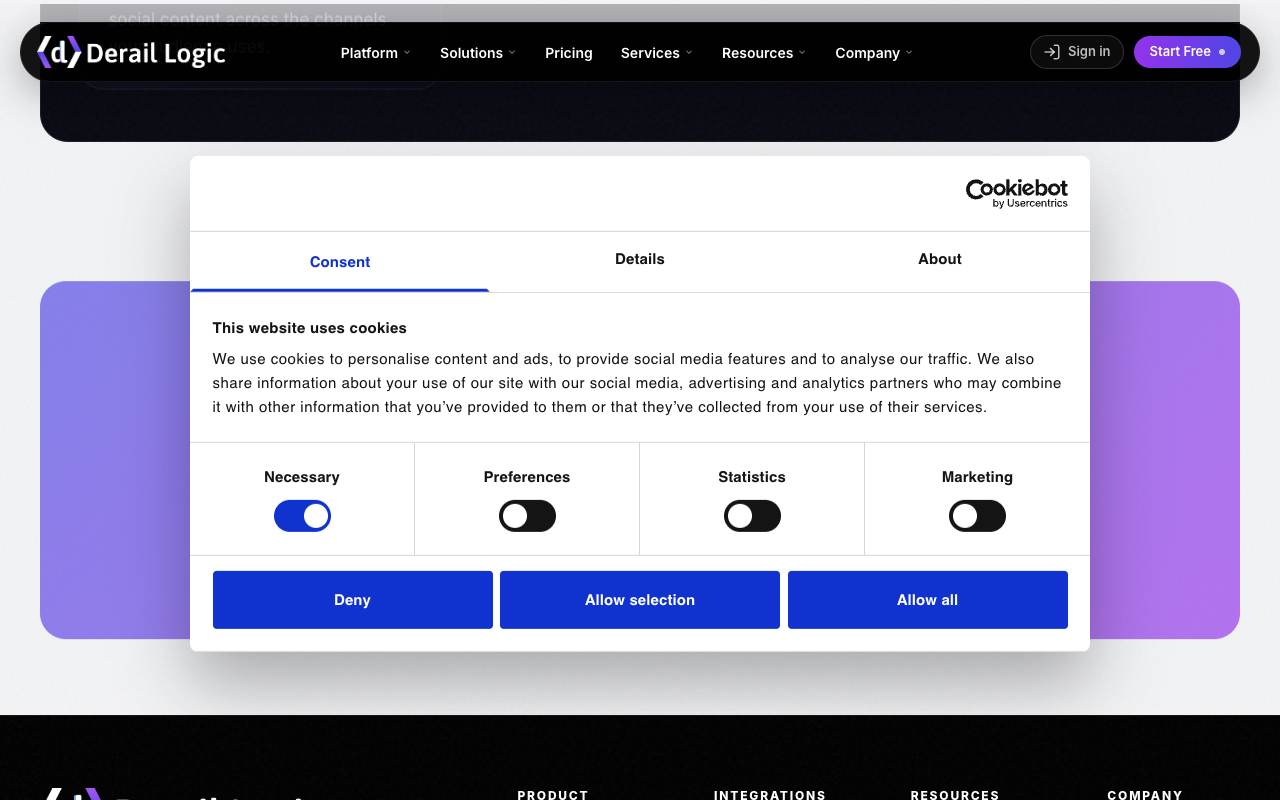Click the Derail Logic wordmark
Viewport: 1280px width, 800px height.
tap(156, 54)
